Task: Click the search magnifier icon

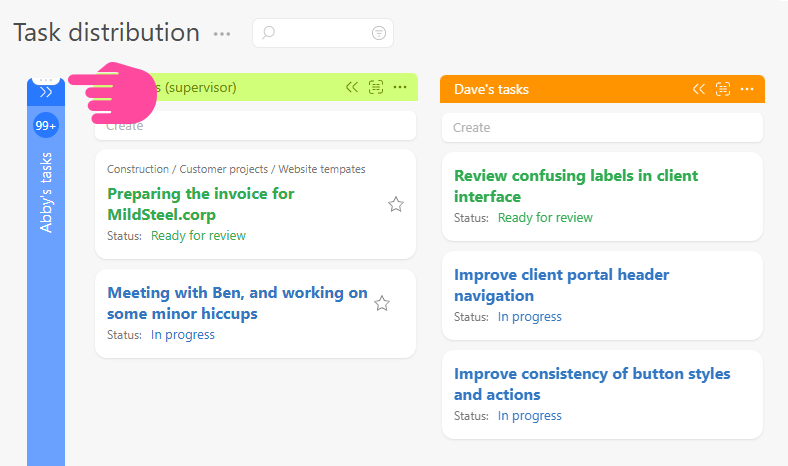Action: pyautogui.click(x=268, y=33)
